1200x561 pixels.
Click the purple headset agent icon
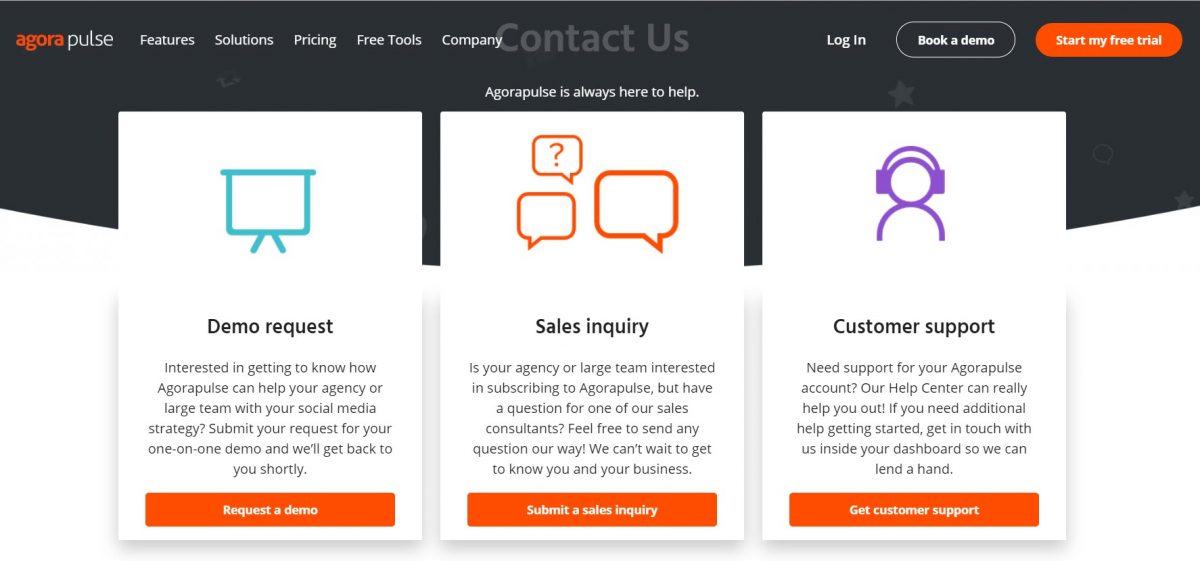pos(910,194)
